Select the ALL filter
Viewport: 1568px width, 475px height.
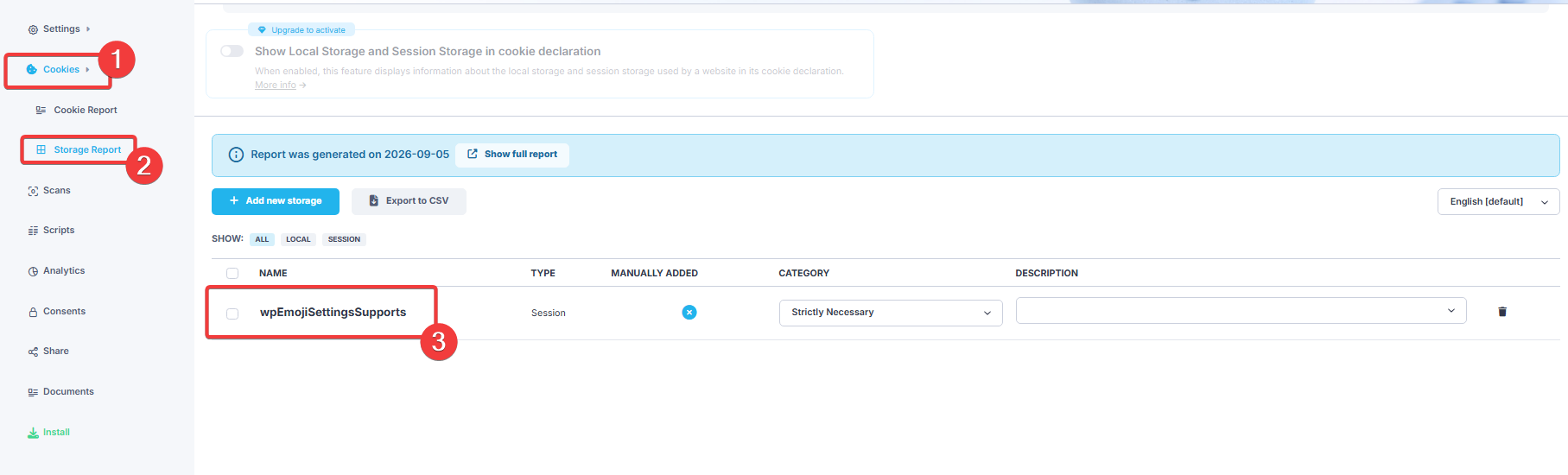point(262,239)
